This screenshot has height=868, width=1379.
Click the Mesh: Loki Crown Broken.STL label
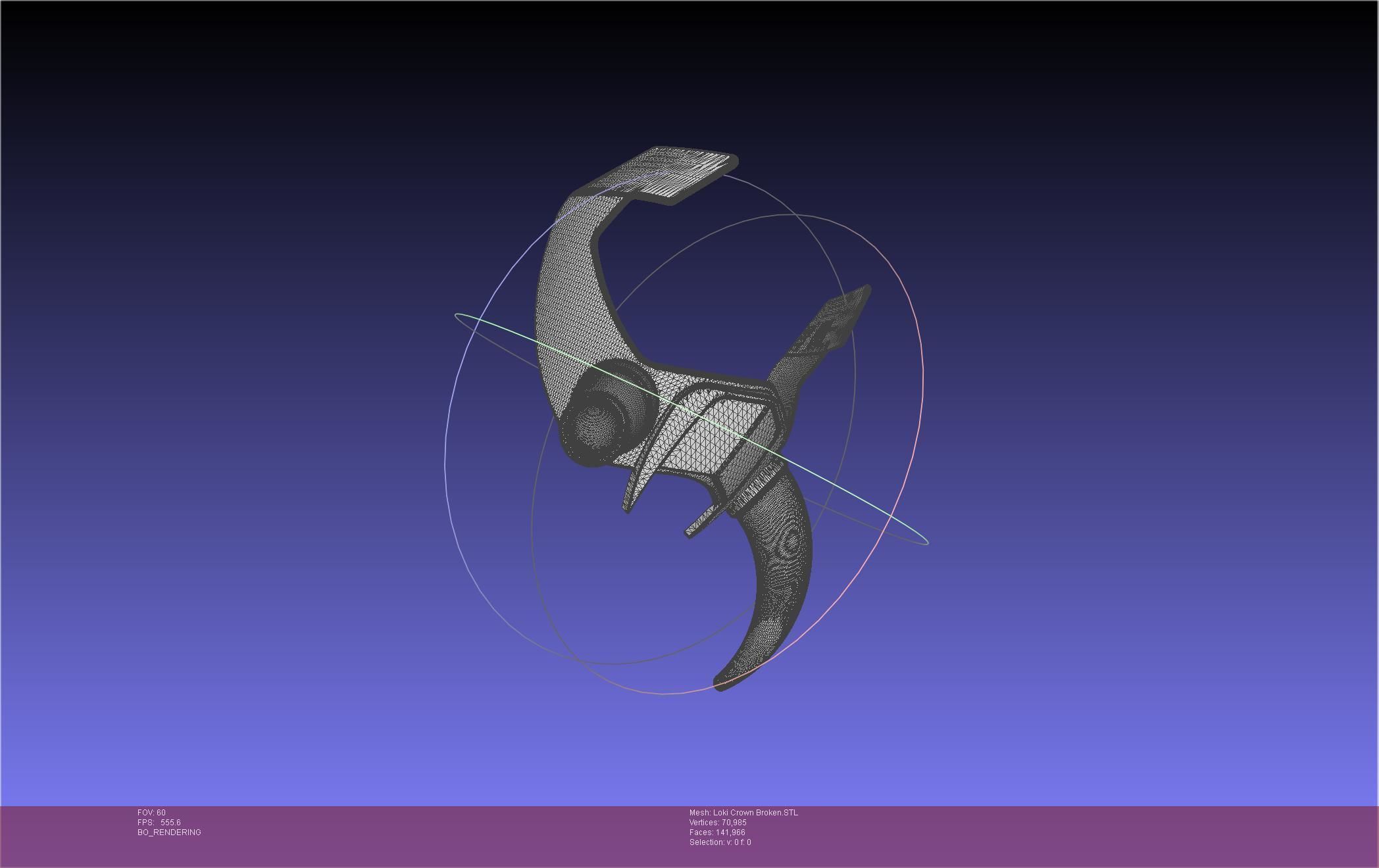(743, 813)
